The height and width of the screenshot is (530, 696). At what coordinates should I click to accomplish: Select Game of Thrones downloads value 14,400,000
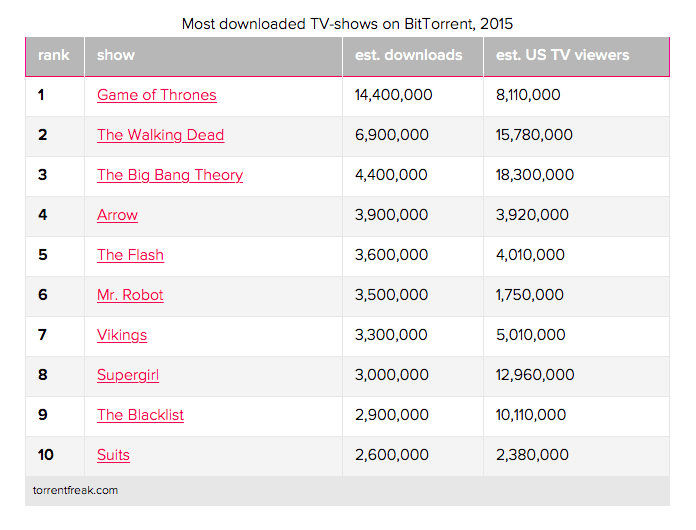(393, 95)
